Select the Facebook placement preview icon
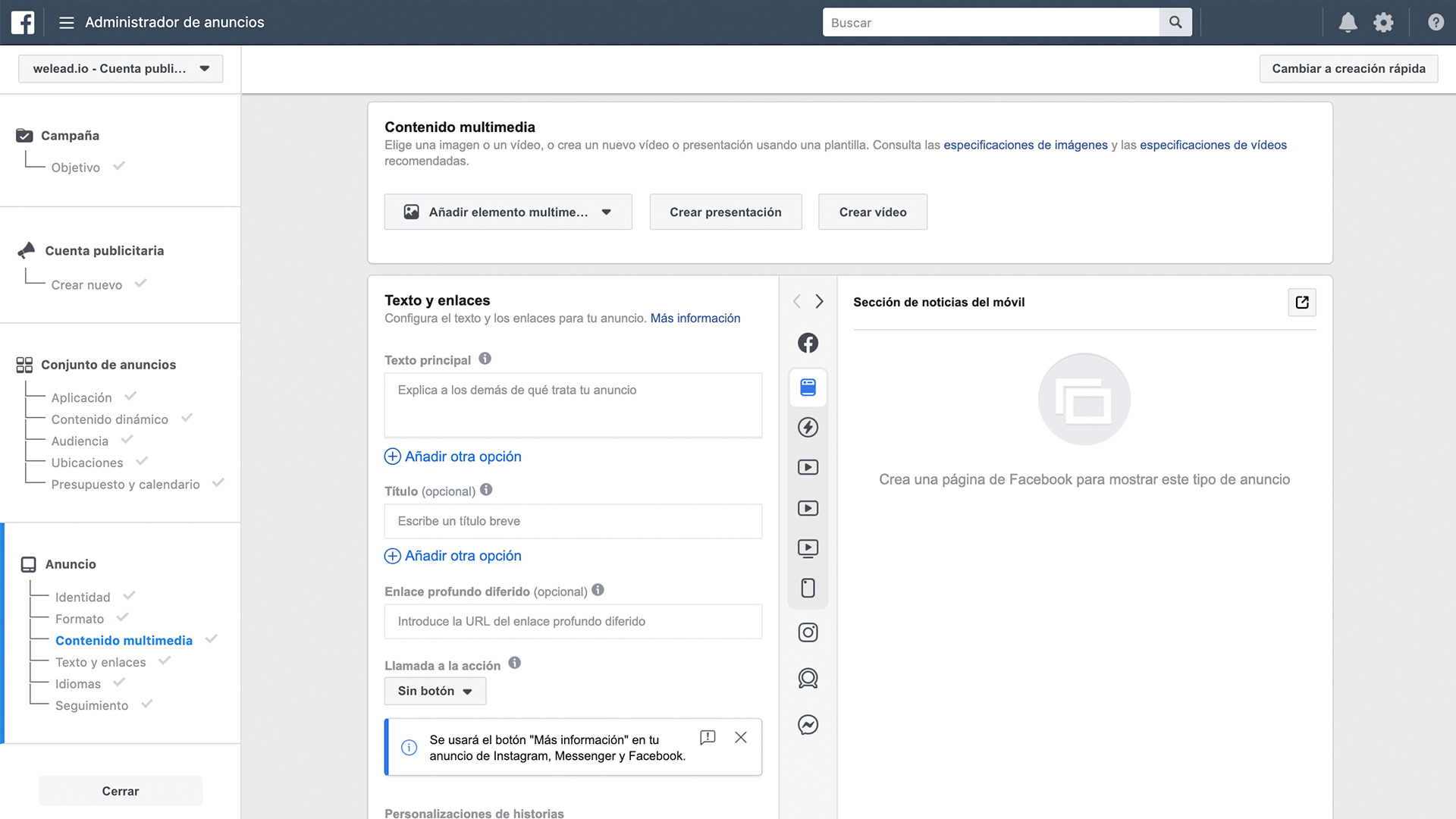The width and height of the screenshot is (1456, 819). (x=808, y=344)
